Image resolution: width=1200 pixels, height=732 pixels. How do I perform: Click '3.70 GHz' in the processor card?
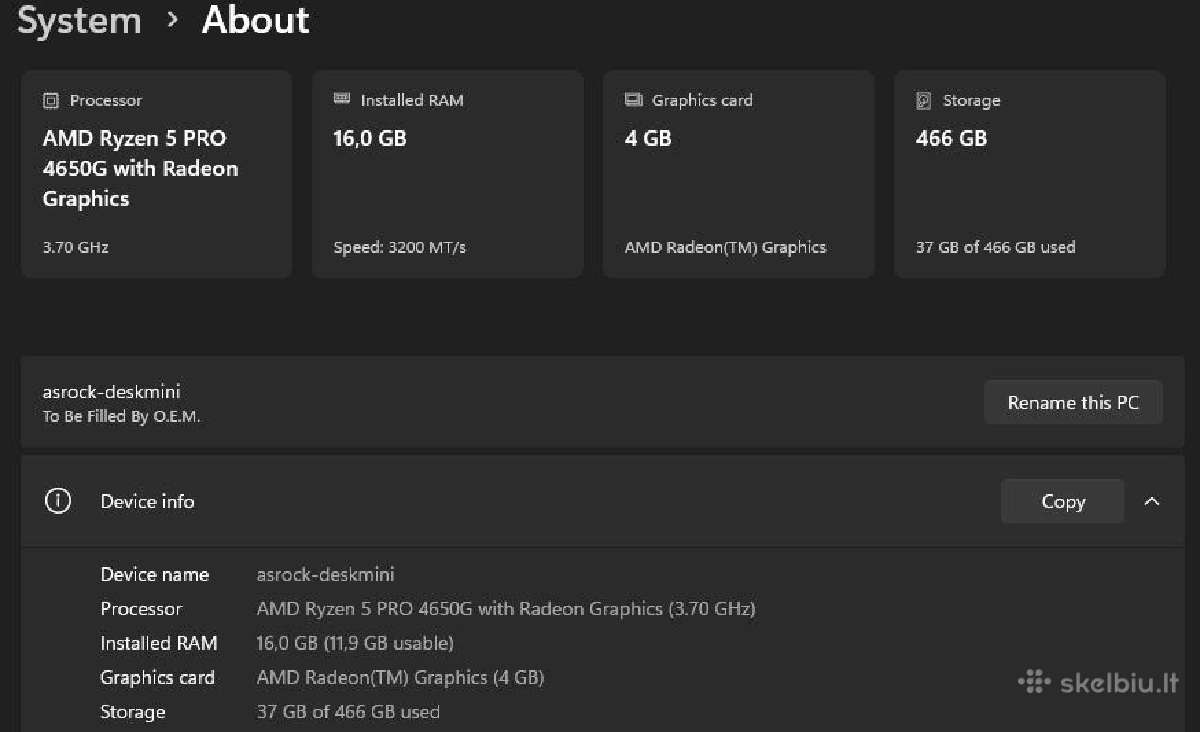(x=76, y=247)
